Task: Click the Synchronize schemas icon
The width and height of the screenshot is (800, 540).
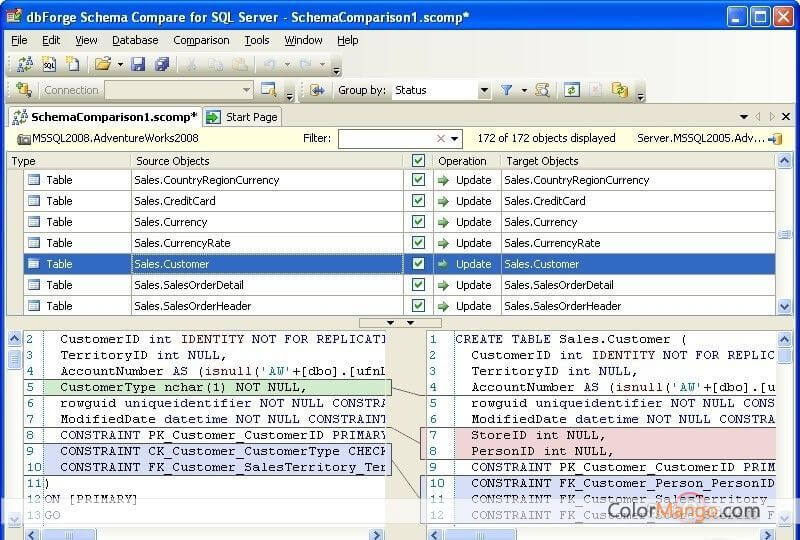Action: coord(620,90)
